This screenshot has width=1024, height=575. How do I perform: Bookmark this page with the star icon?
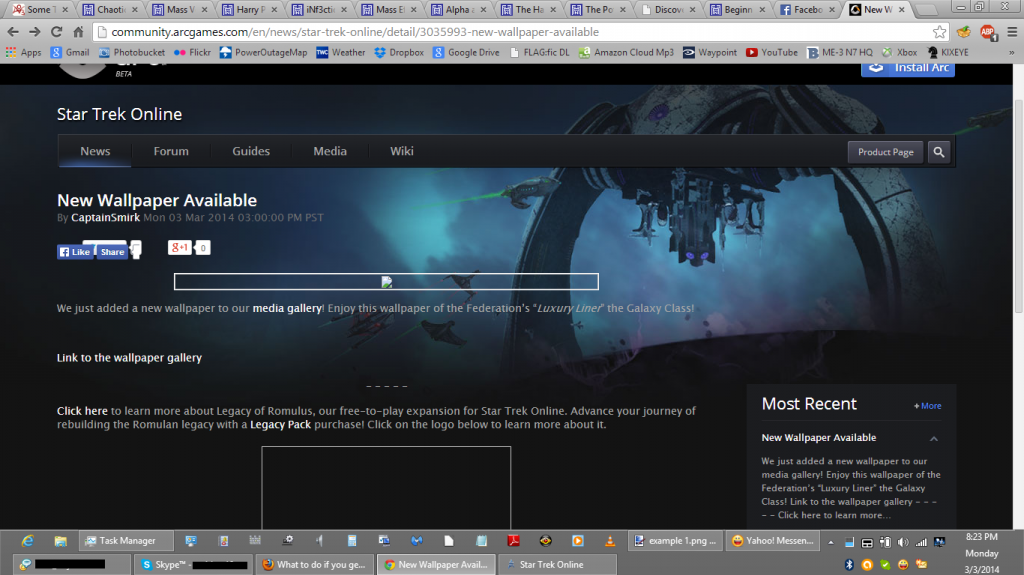click(939, 32)
